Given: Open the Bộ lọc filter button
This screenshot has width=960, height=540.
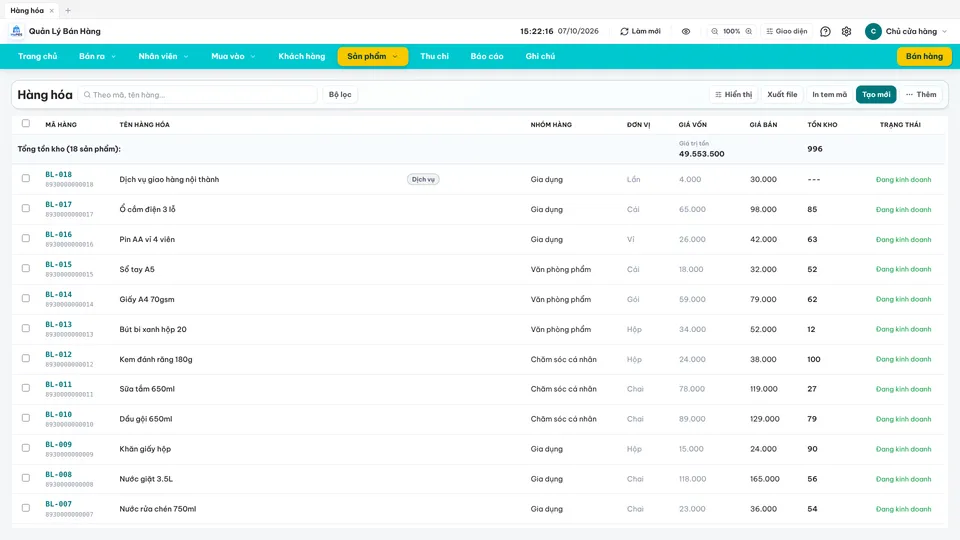Looking at the screenshot, I should pyautogui.click(x=340, y=95).
